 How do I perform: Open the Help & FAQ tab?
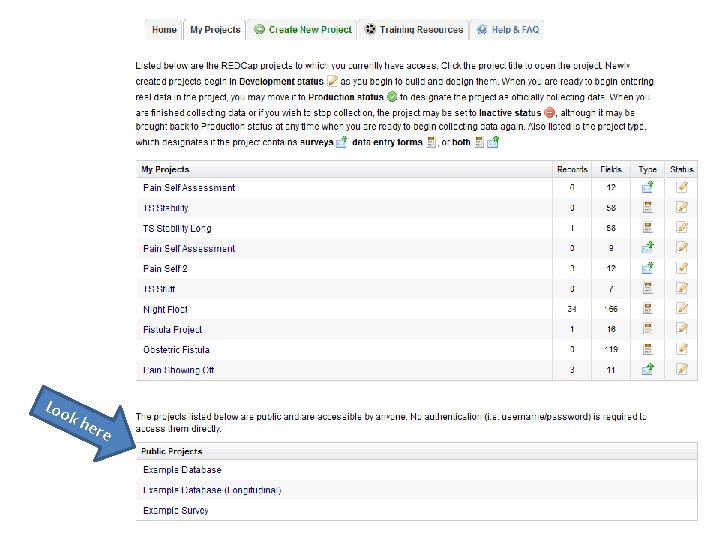(507, 30)
